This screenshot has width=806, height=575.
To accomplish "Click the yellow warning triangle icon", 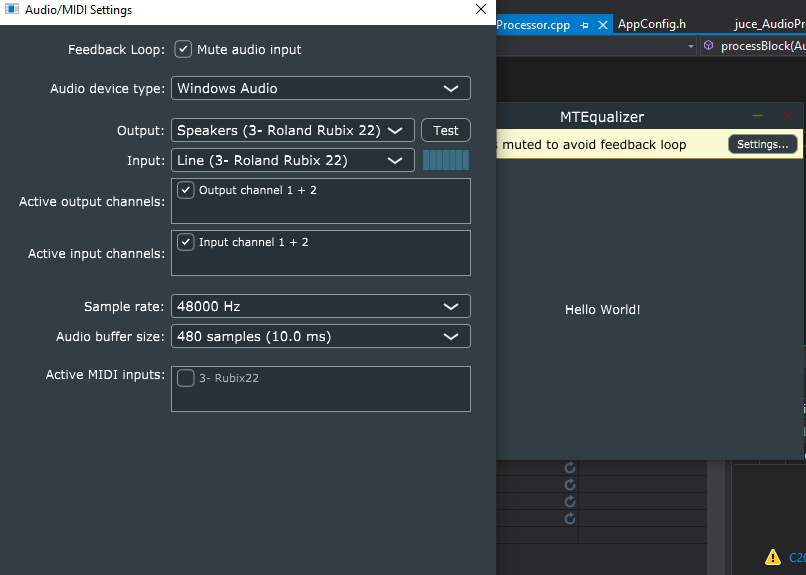I will 773,557.
